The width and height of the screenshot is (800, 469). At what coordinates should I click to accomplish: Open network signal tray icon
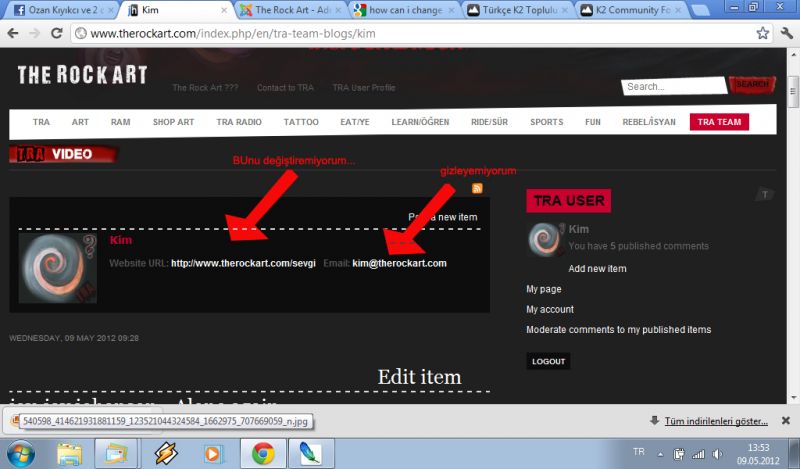click(698, 454)
